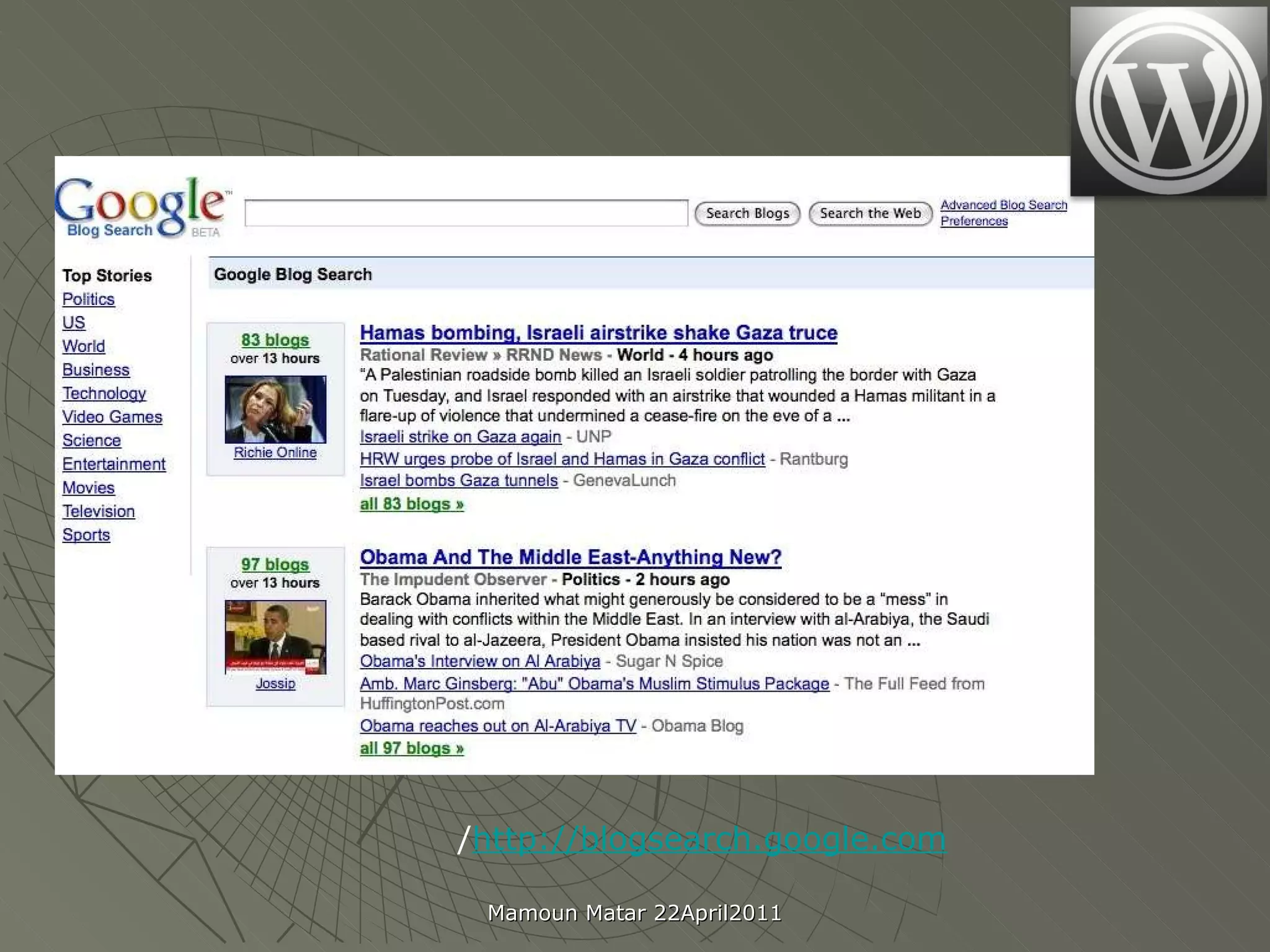Screen dimensions: 1270x952
Task: Select US category in sidebar
Action: coord(74,323)
